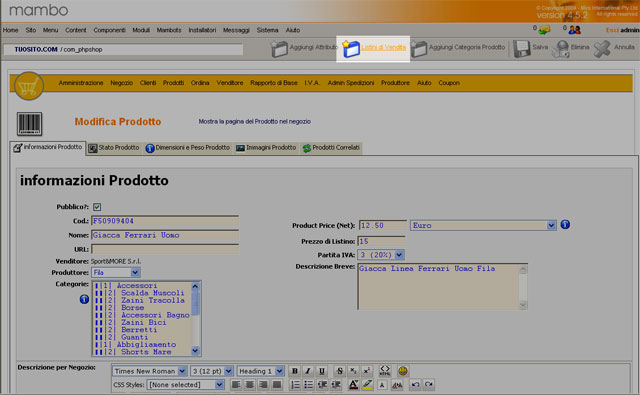Click the Product Price net field

pyautogui.click(x=382, y=225)
